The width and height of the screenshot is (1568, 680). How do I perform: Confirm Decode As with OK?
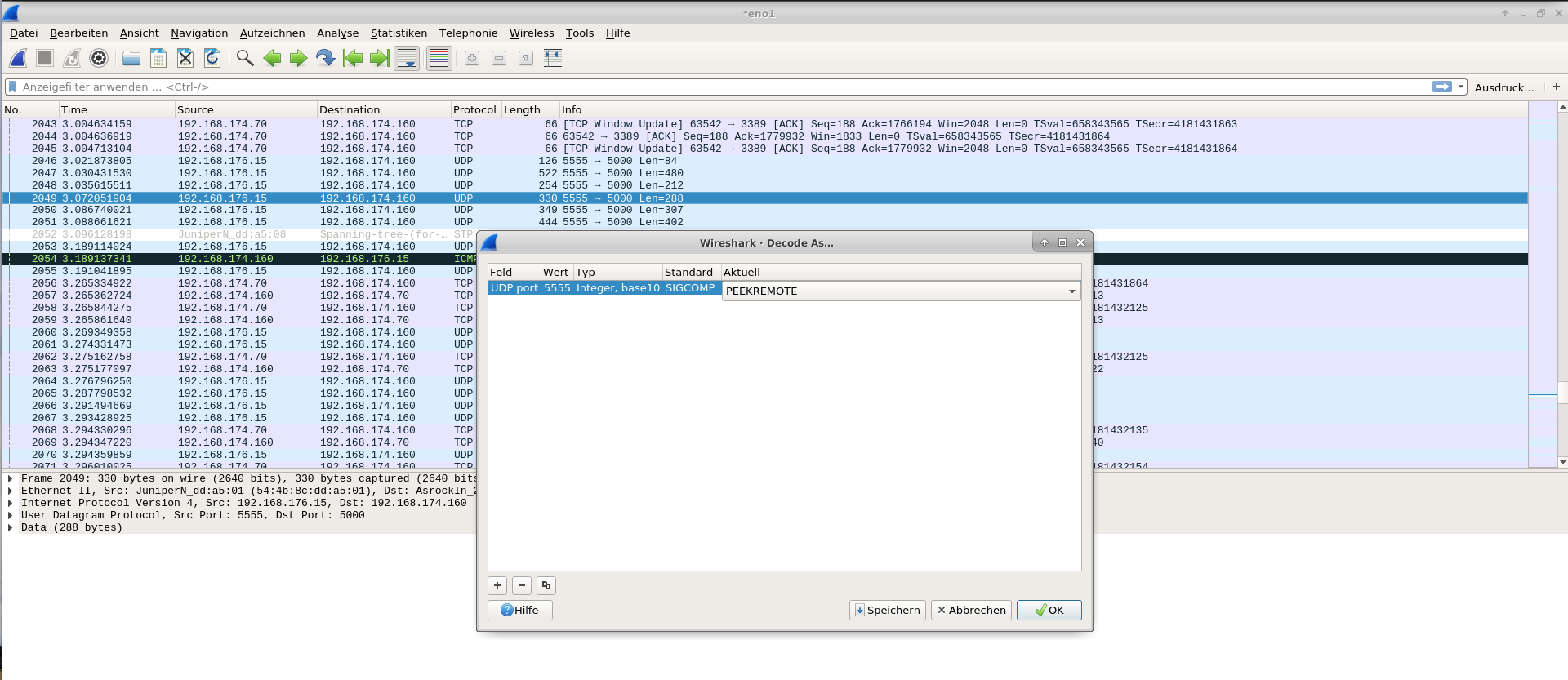pos(1049,610)
